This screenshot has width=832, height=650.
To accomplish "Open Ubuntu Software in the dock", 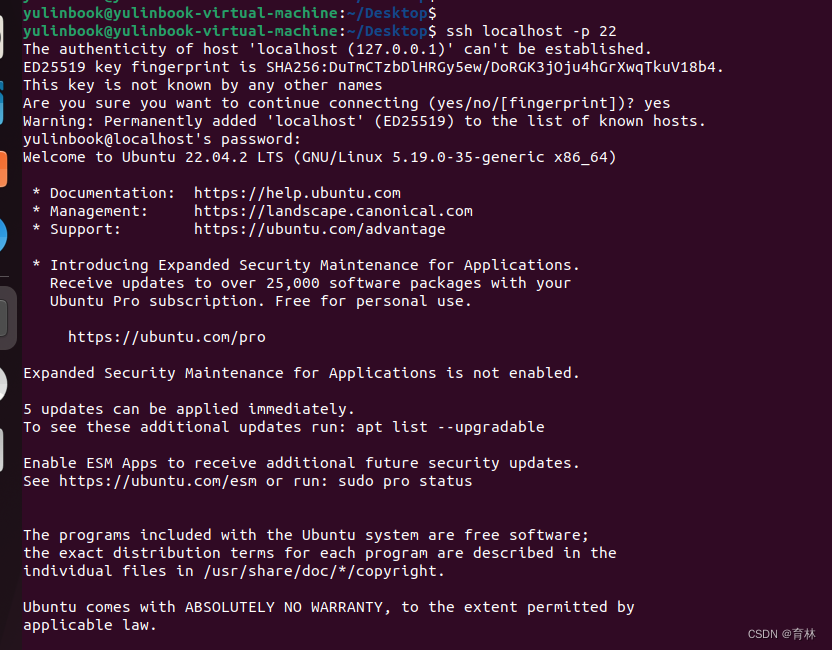I will point(3,168).
